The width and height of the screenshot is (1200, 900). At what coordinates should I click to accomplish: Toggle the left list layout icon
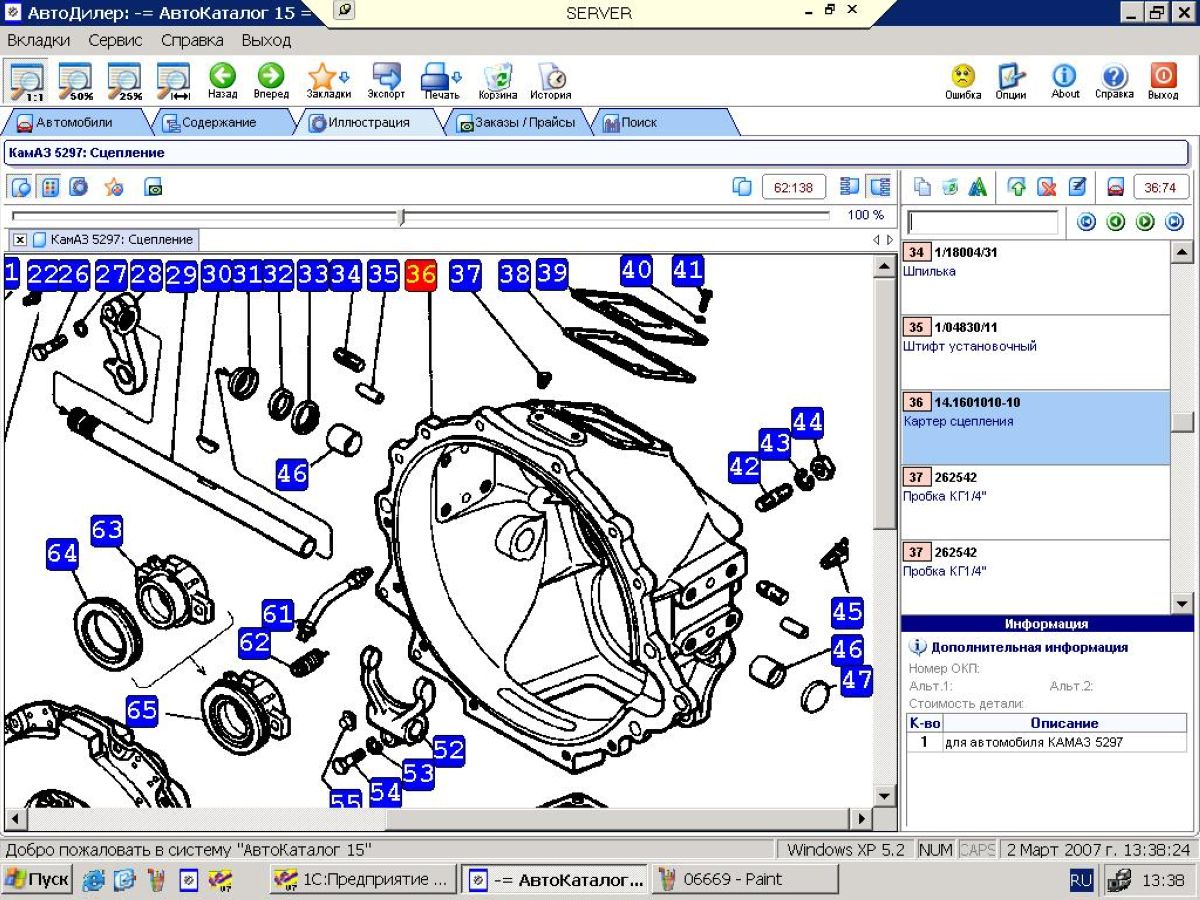pos(850,187)
